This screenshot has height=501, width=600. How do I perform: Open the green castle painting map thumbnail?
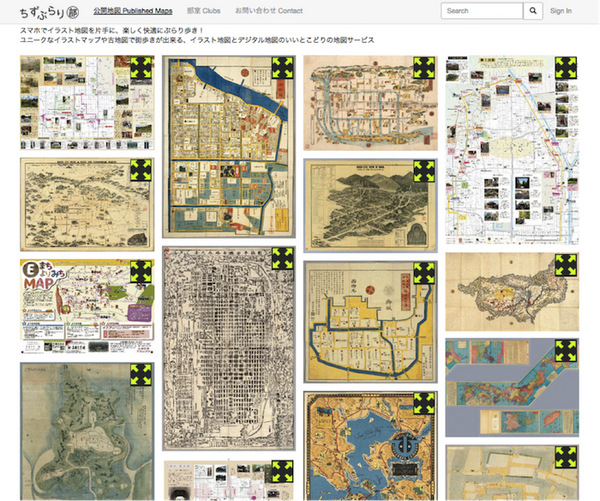[x=87, y=431]
